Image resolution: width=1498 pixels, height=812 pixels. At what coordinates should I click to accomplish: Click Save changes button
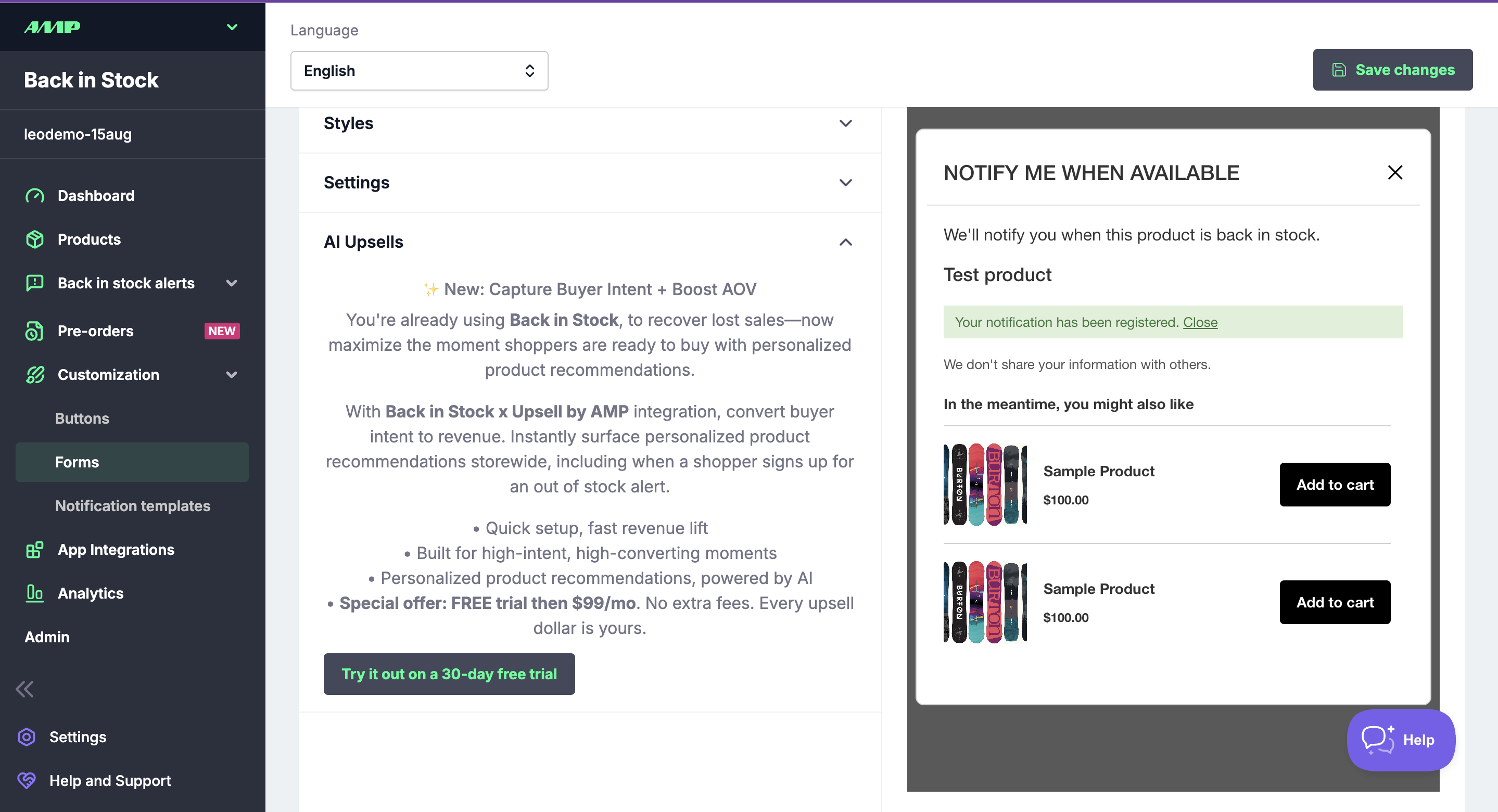click(x=1392, y=70)
